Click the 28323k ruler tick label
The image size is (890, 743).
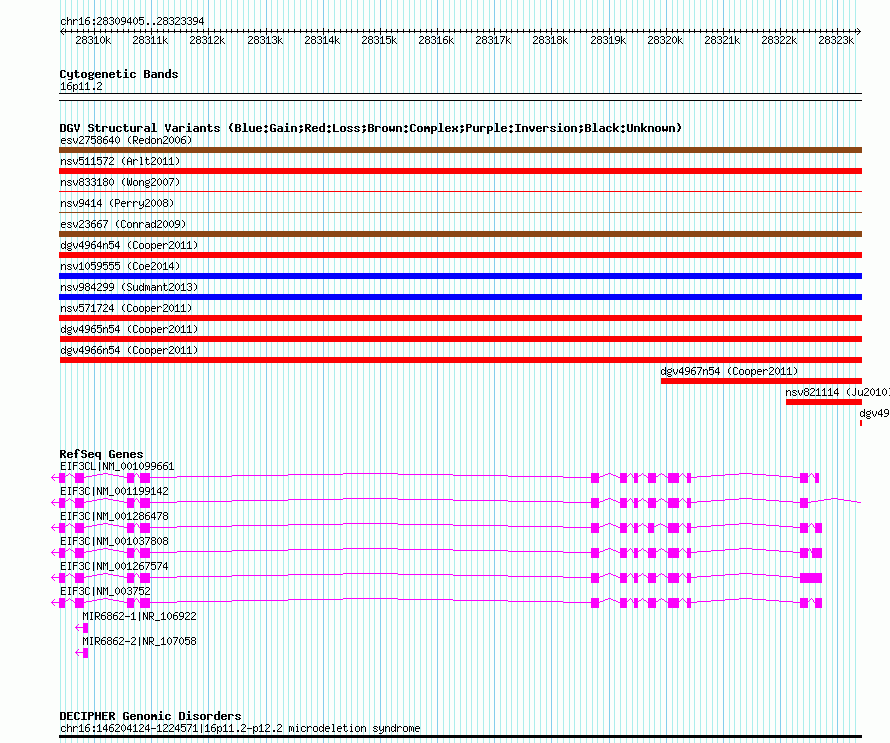836,40
